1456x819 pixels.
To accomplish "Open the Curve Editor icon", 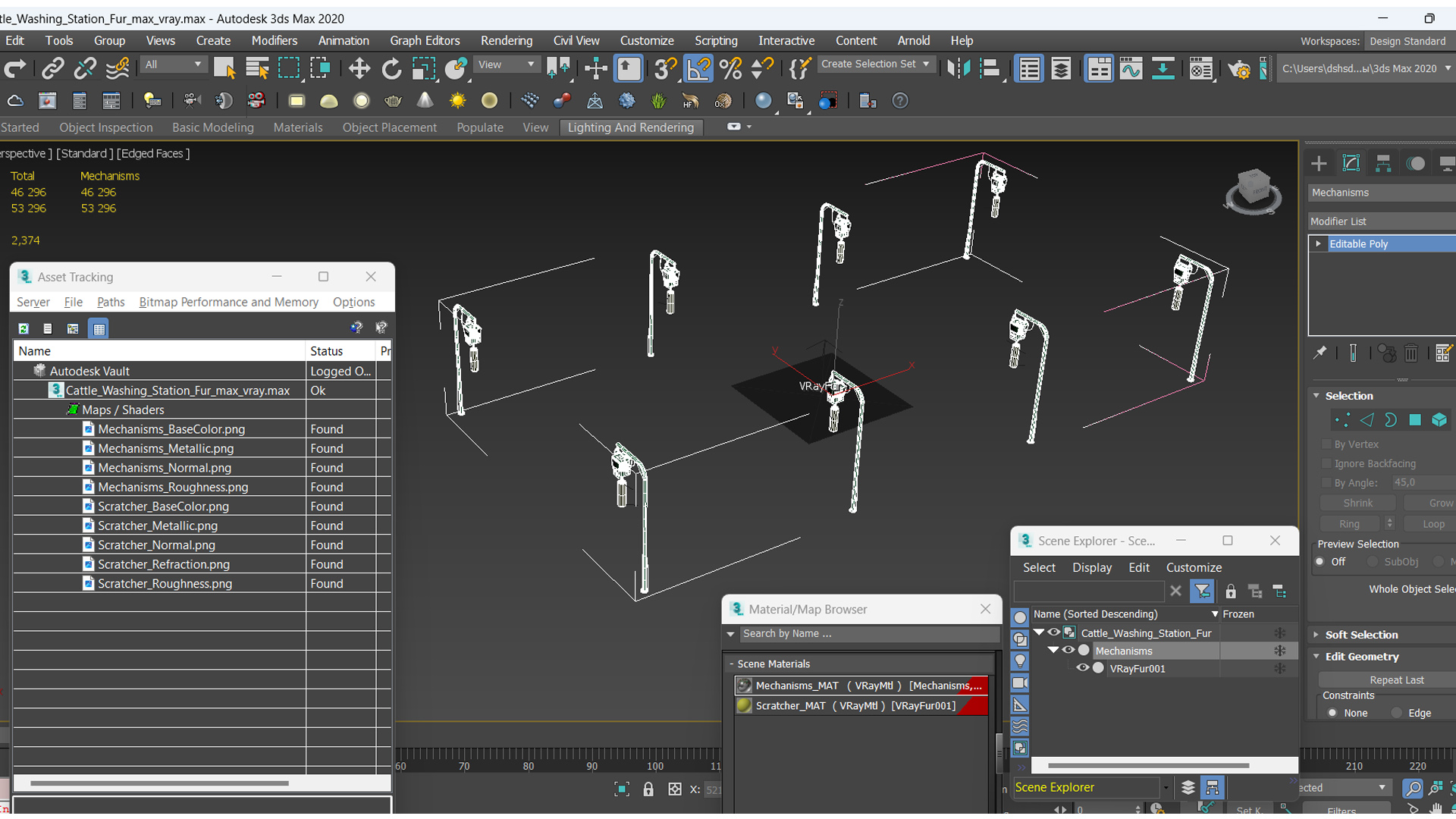I will tap(1131, 69).
